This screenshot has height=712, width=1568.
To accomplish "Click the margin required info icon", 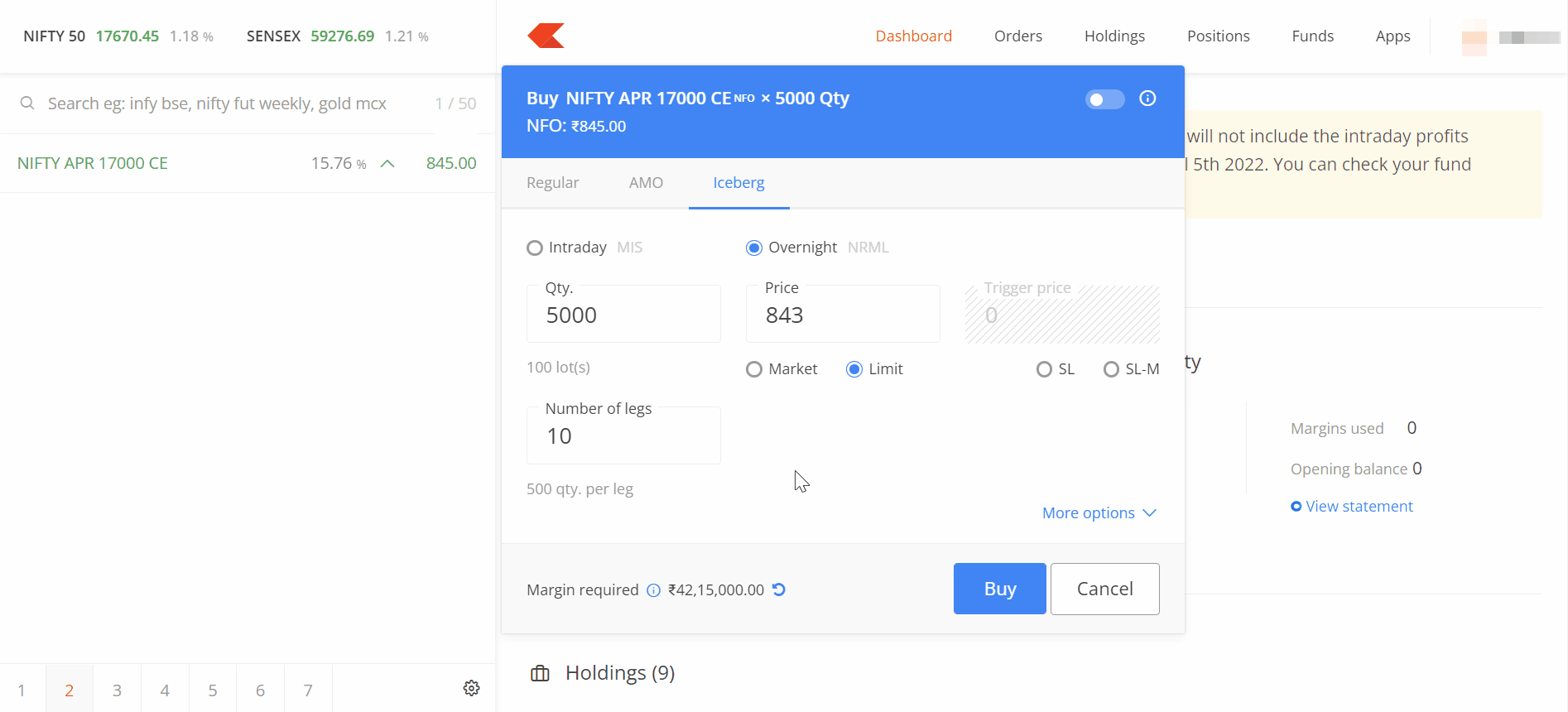I will coord(653,590).
